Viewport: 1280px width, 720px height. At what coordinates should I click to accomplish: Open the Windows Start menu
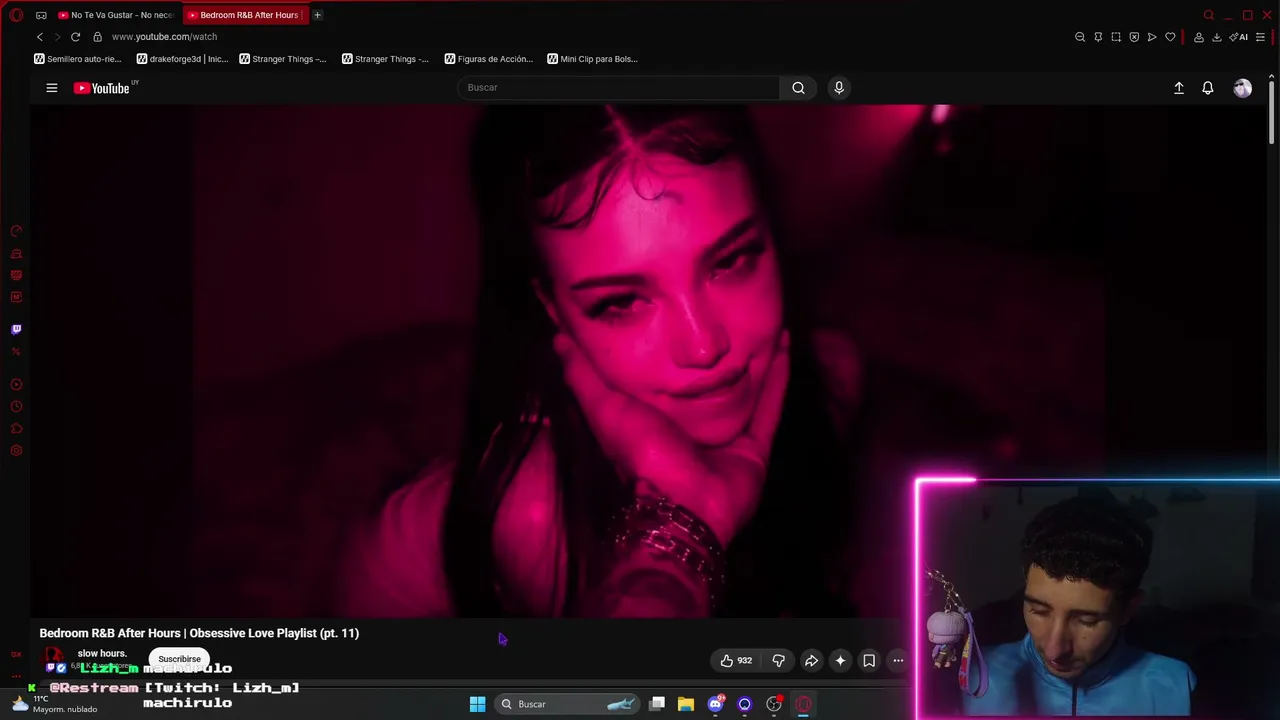pos(477,704)
